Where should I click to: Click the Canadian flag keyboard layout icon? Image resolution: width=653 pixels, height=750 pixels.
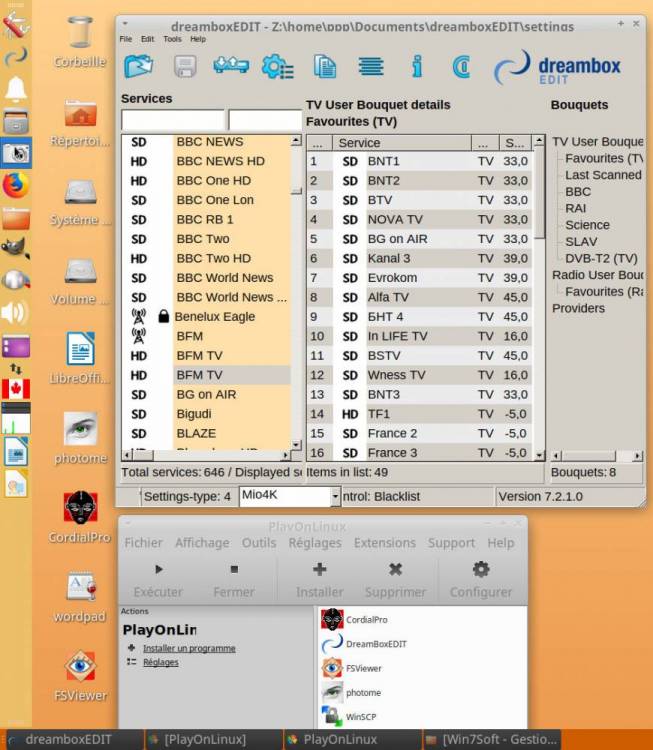(x=16, y=389)
